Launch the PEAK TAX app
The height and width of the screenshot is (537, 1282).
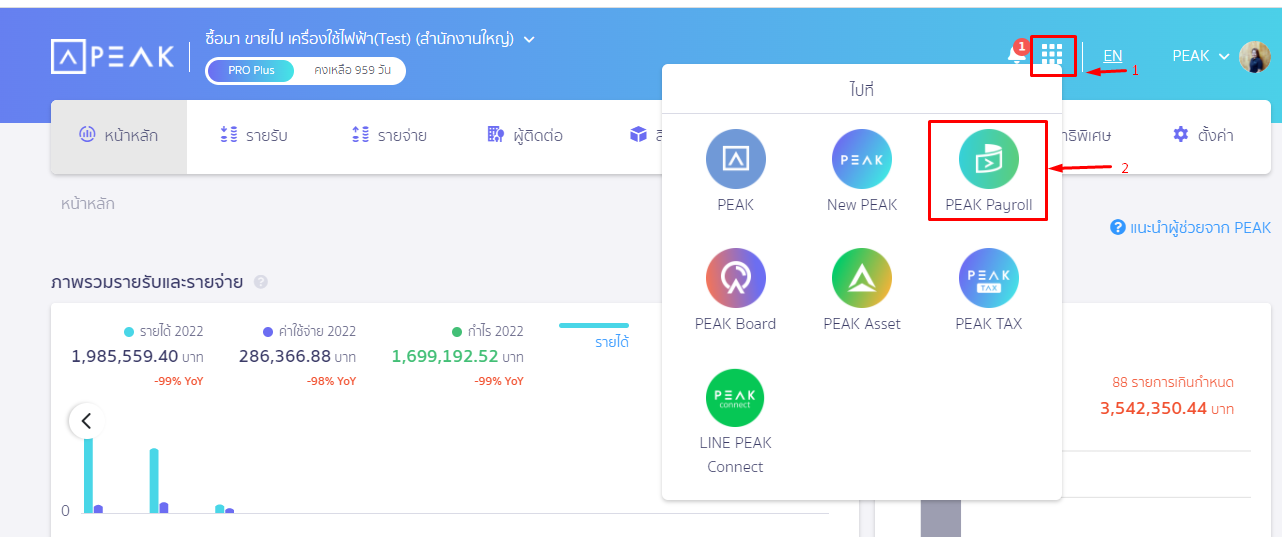pyautogui.click(x=988, y=289)
